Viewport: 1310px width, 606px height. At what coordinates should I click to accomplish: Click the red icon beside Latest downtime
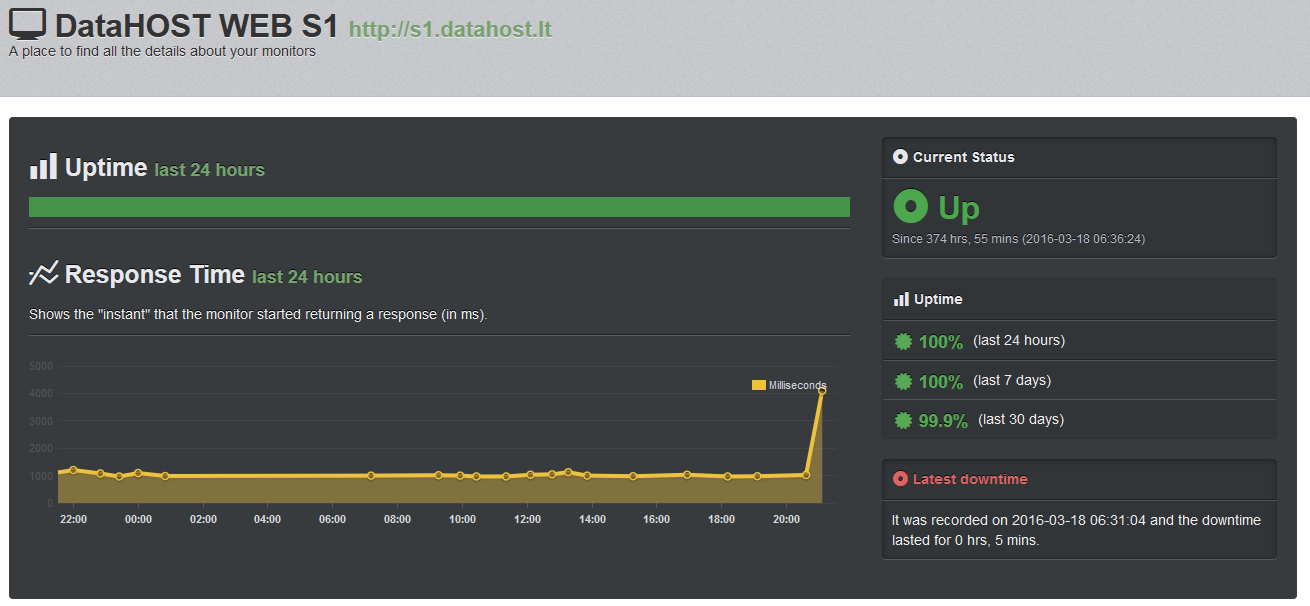(900, 479)
